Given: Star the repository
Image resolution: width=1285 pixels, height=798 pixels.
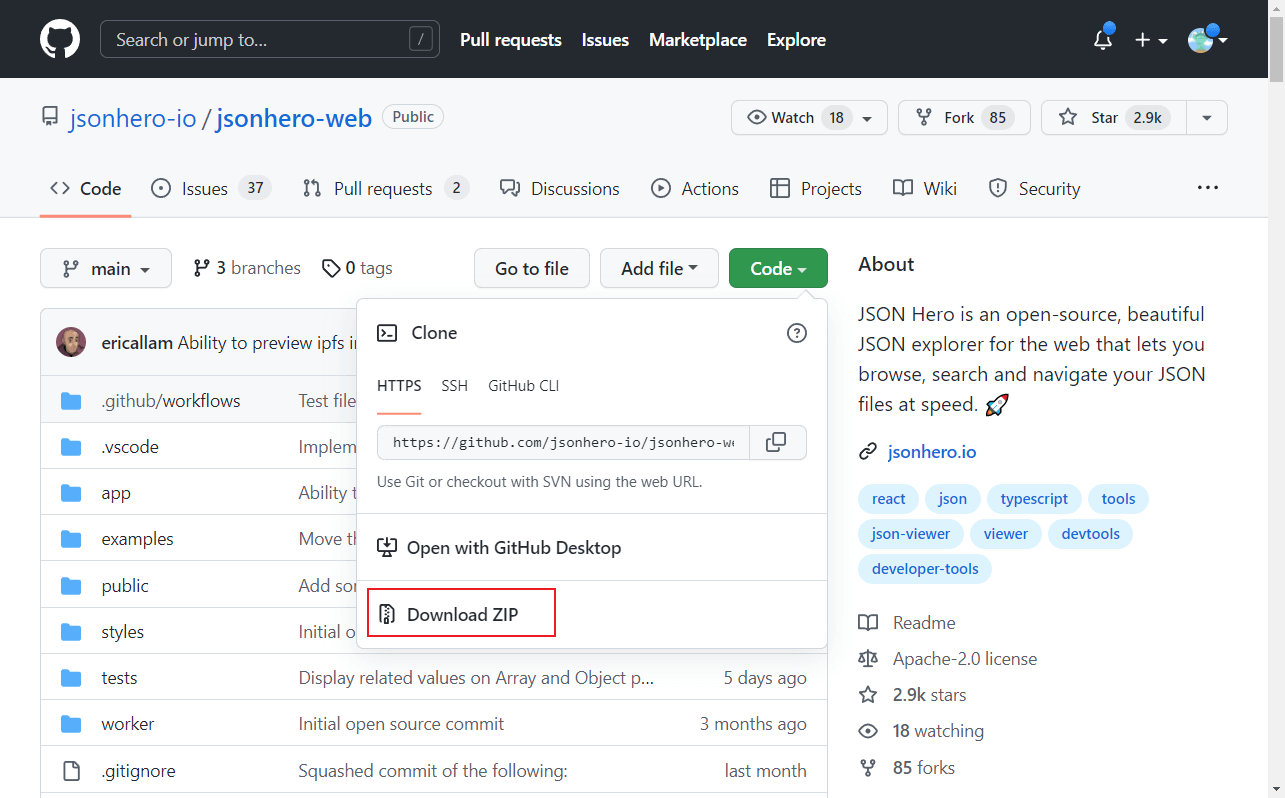Looking at the screenshot, I should (1113, 118).
